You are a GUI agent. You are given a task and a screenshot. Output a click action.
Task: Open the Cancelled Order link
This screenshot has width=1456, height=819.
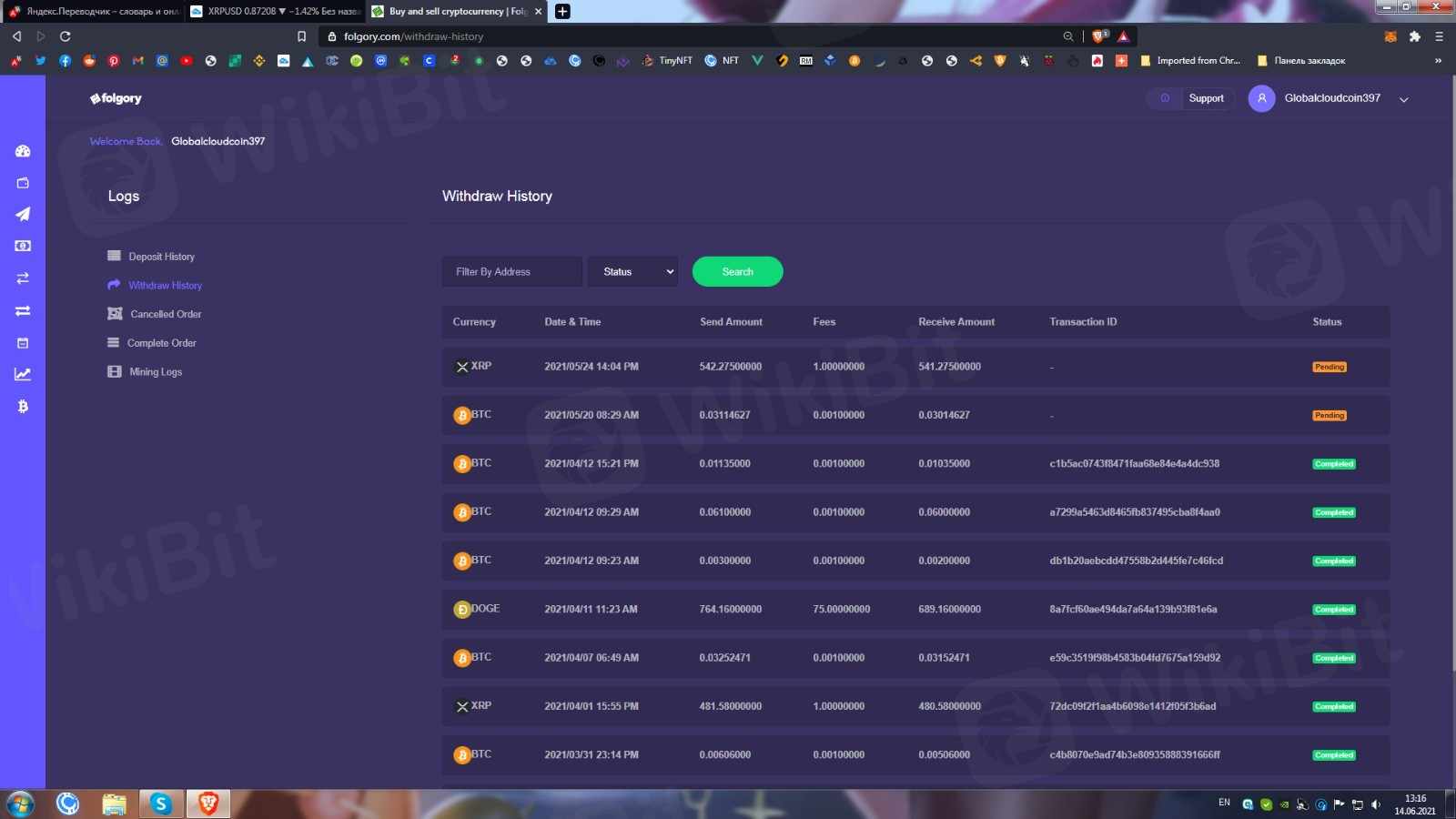pos(166,314)
